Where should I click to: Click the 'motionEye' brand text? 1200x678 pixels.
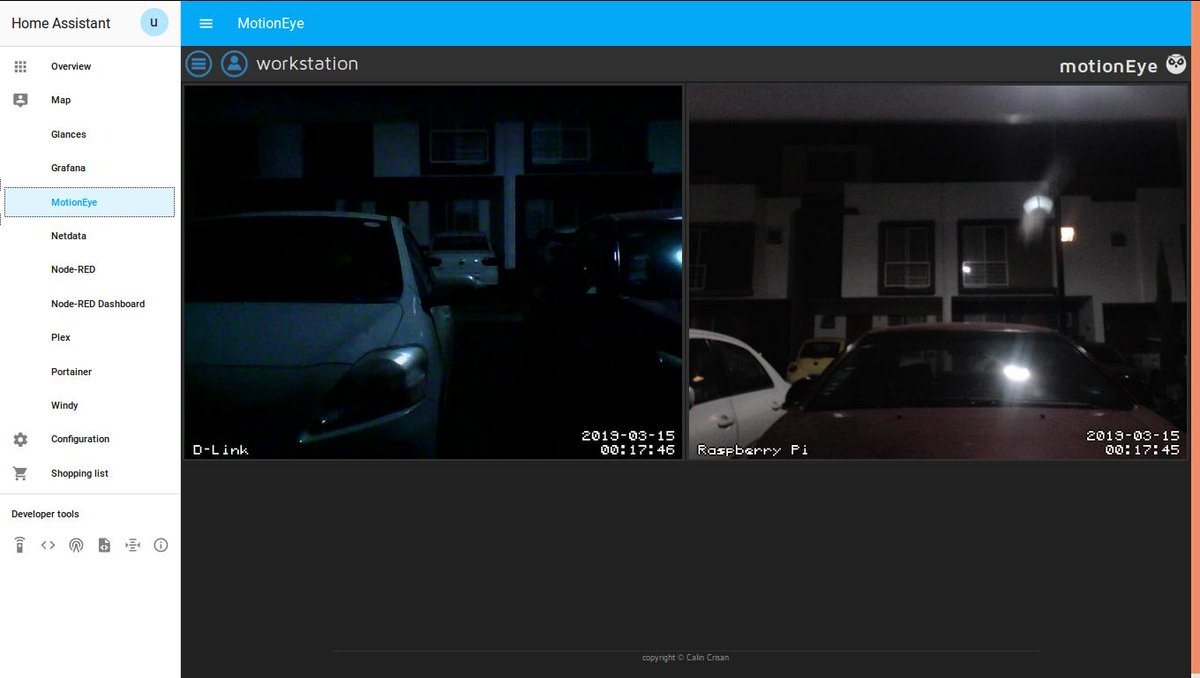coord(1109,66)
